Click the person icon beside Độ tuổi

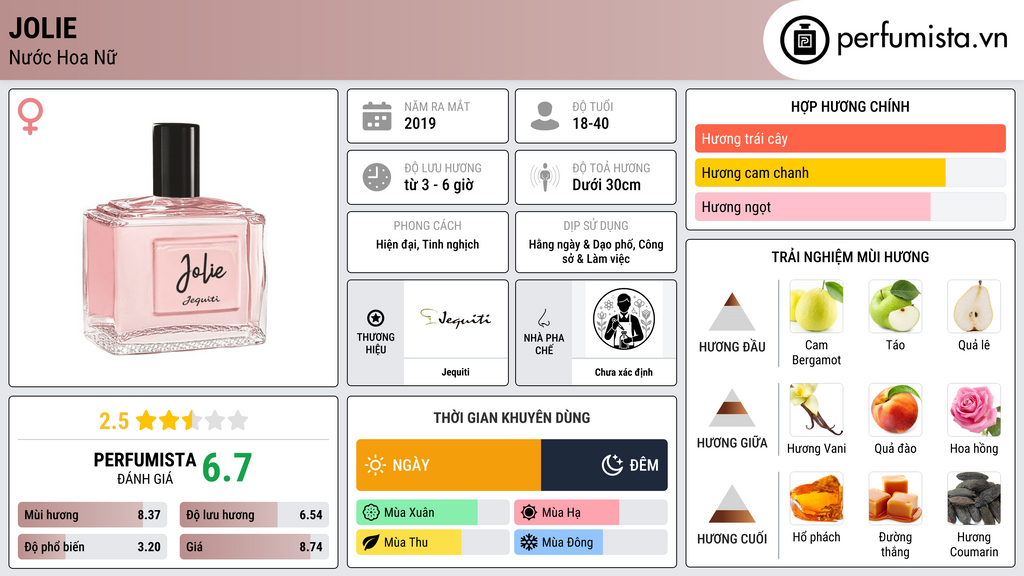pos(545,116)
